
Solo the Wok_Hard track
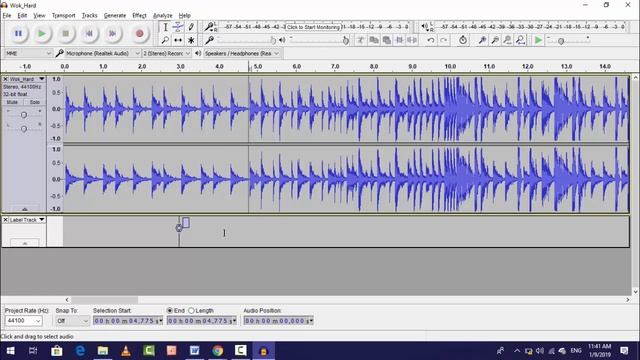click(x=34, y=102)
